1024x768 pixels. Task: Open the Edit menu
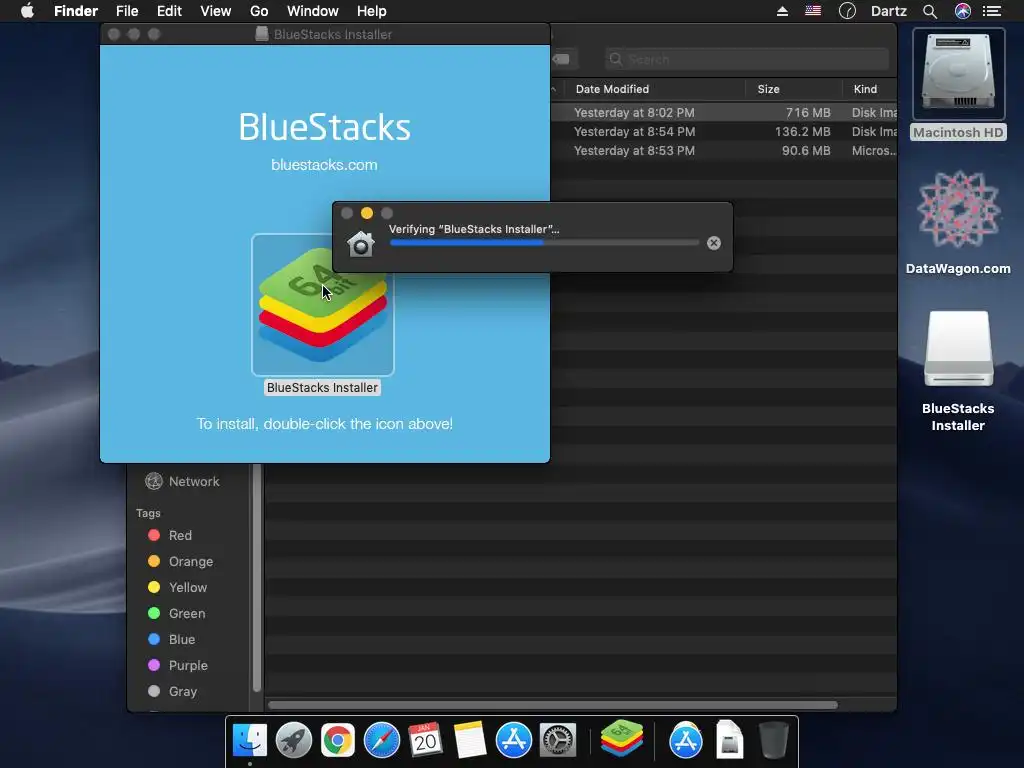click(169, 11)
